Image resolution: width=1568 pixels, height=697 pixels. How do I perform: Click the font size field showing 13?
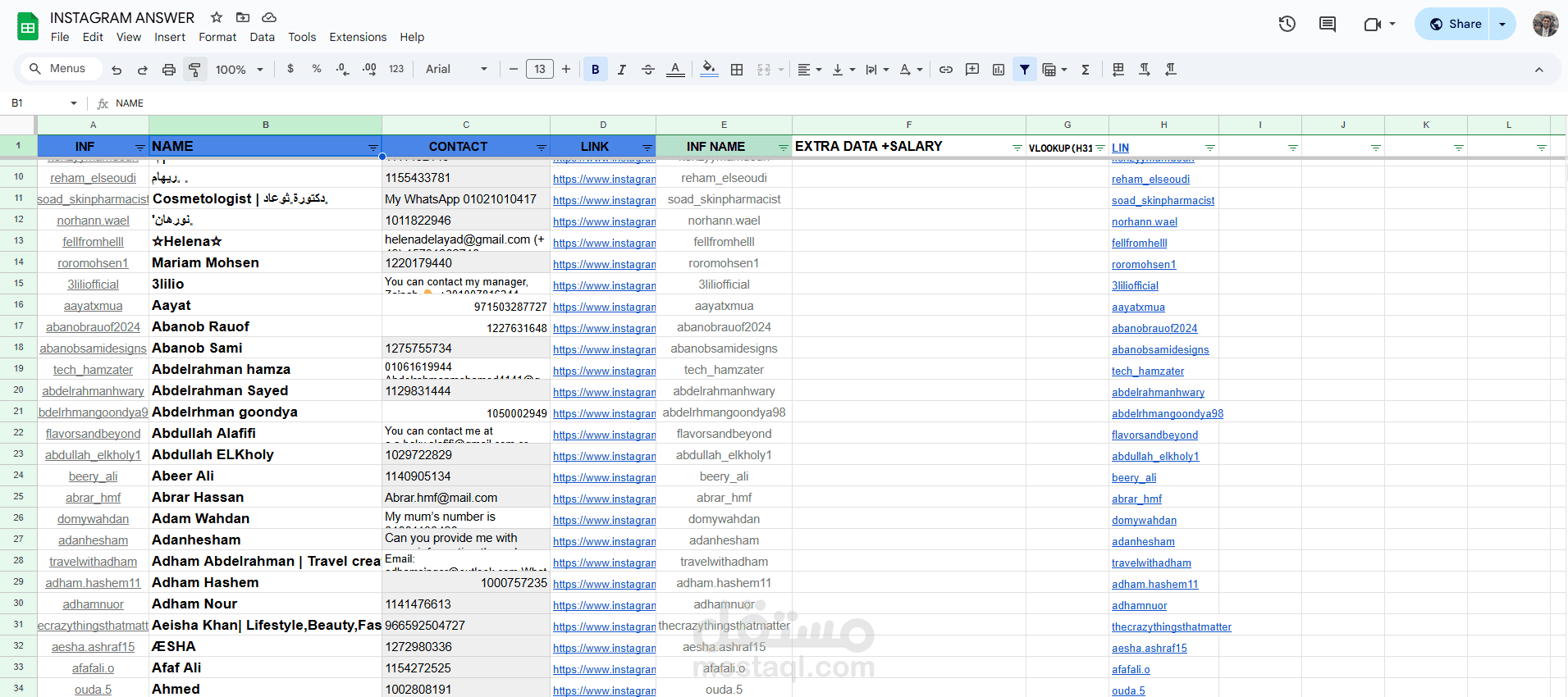coord(540,70)
